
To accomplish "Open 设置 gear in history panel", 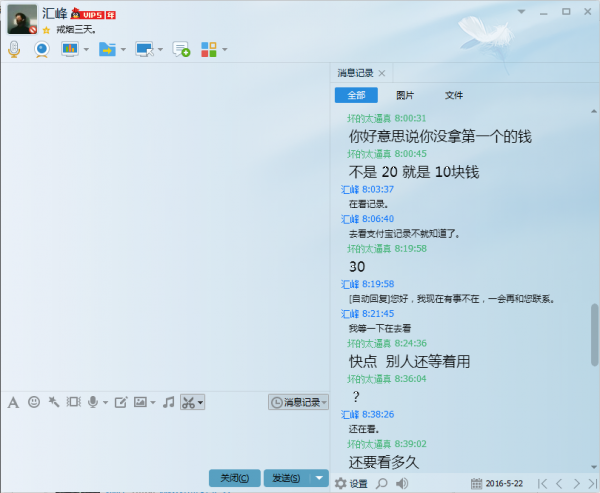I will pyautogui.click(x=351, y=484).
